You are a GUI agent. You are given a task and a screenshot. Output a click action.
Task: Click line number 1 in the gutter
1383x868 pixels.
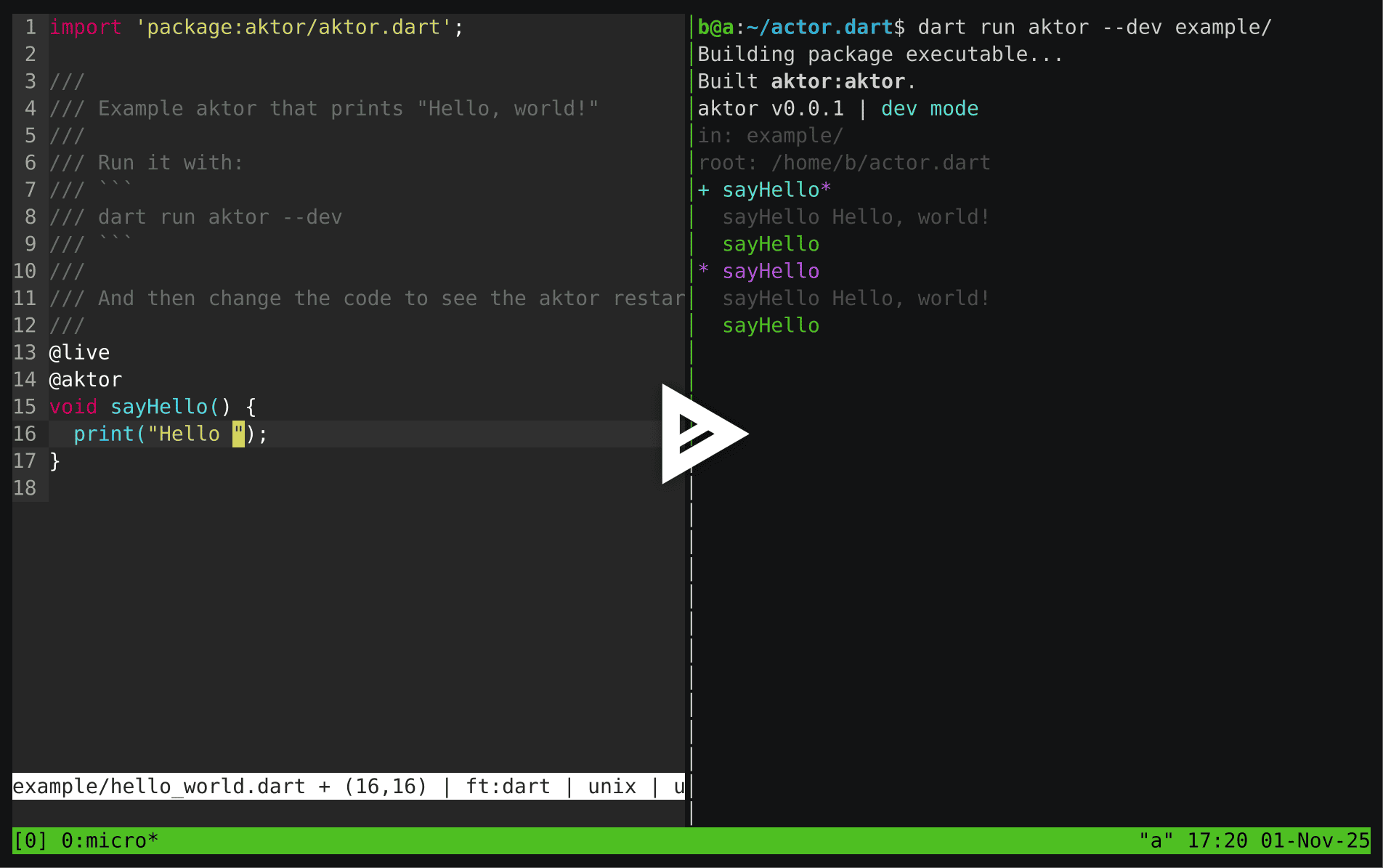(x=31, y=28)
